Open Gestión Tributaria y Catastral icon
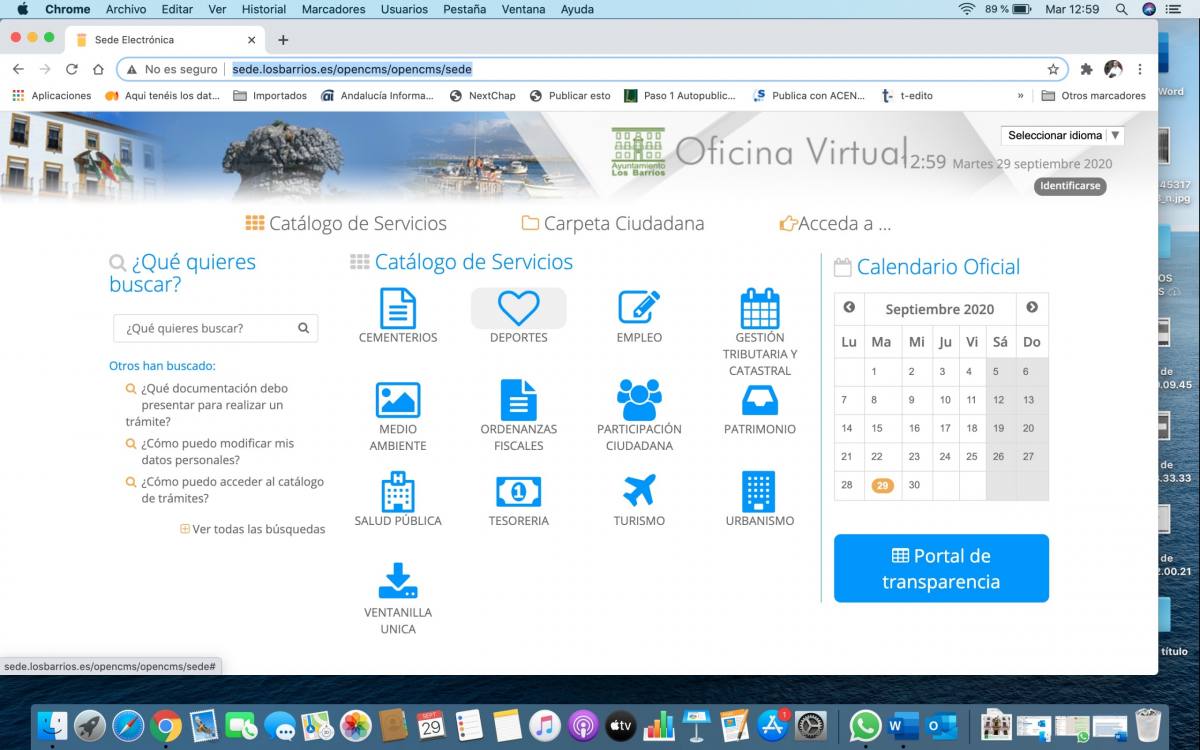 [759, 309]
